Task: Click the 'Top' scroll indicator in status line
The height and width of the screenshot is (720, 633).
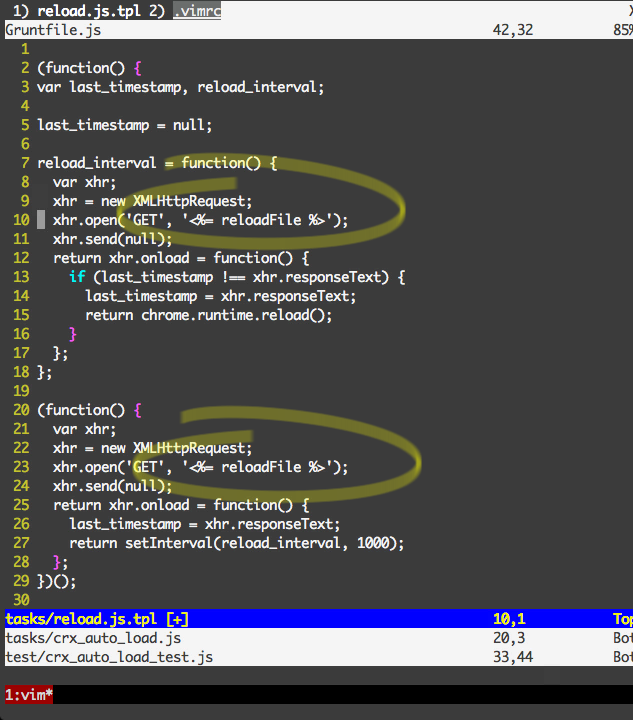Action: click(623, 619)
